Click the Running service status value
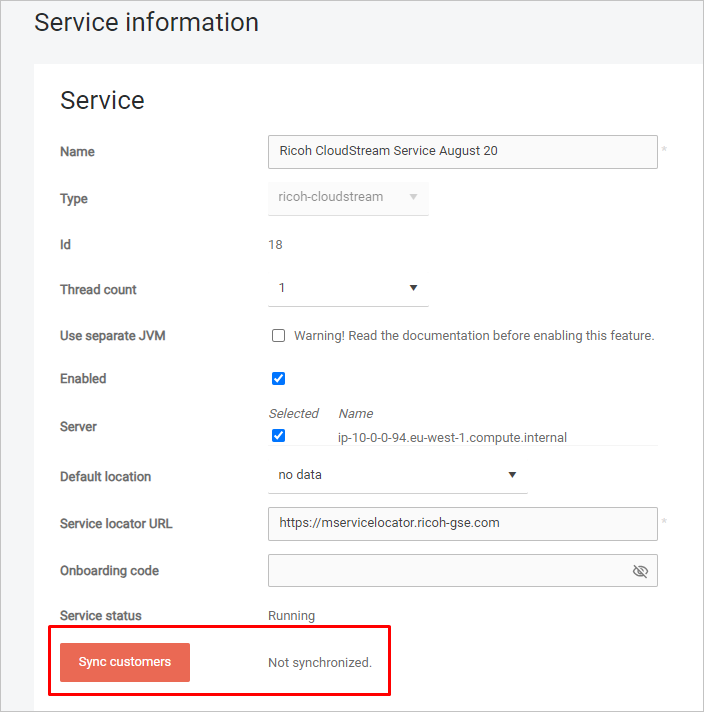The image size is (704, 712). point(291,616)
